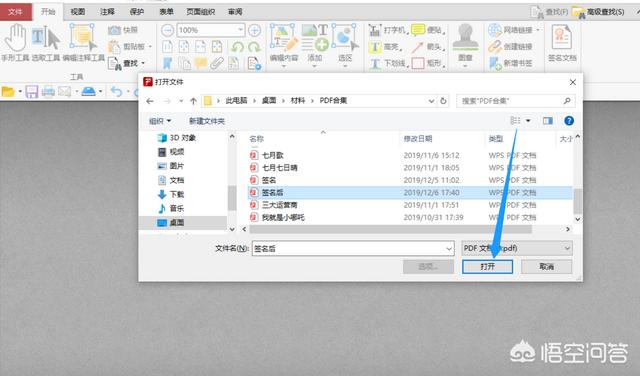Viewport: 640px width, 376px height.
Task: Choose the Rectangle shape tool (矩形)
Action: [428, 63]
